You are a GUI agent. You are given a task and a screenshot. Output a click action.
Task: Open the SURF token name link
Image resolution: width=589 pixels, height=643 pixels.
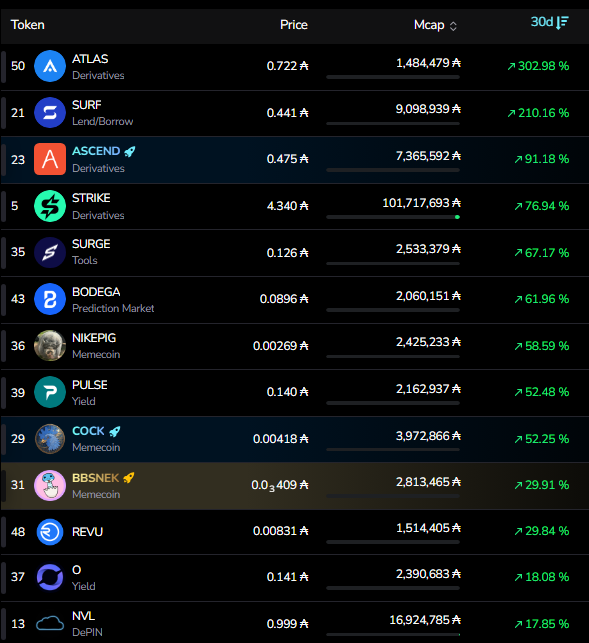(x=87, y=105)
